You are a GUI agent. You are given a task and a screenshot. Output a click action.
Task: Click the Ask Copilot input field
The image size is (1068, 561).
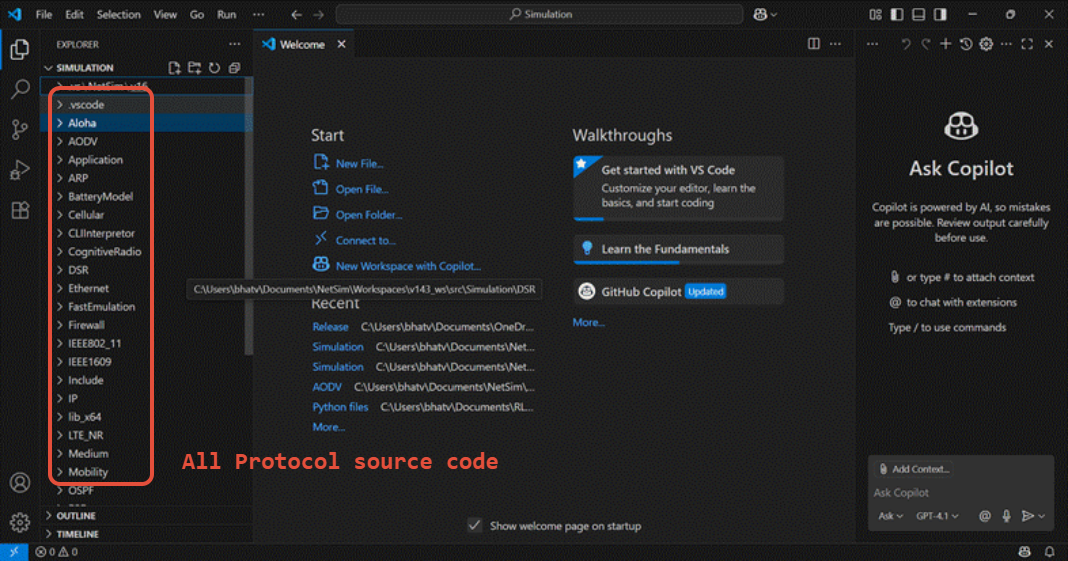click(x=960, y=492)
